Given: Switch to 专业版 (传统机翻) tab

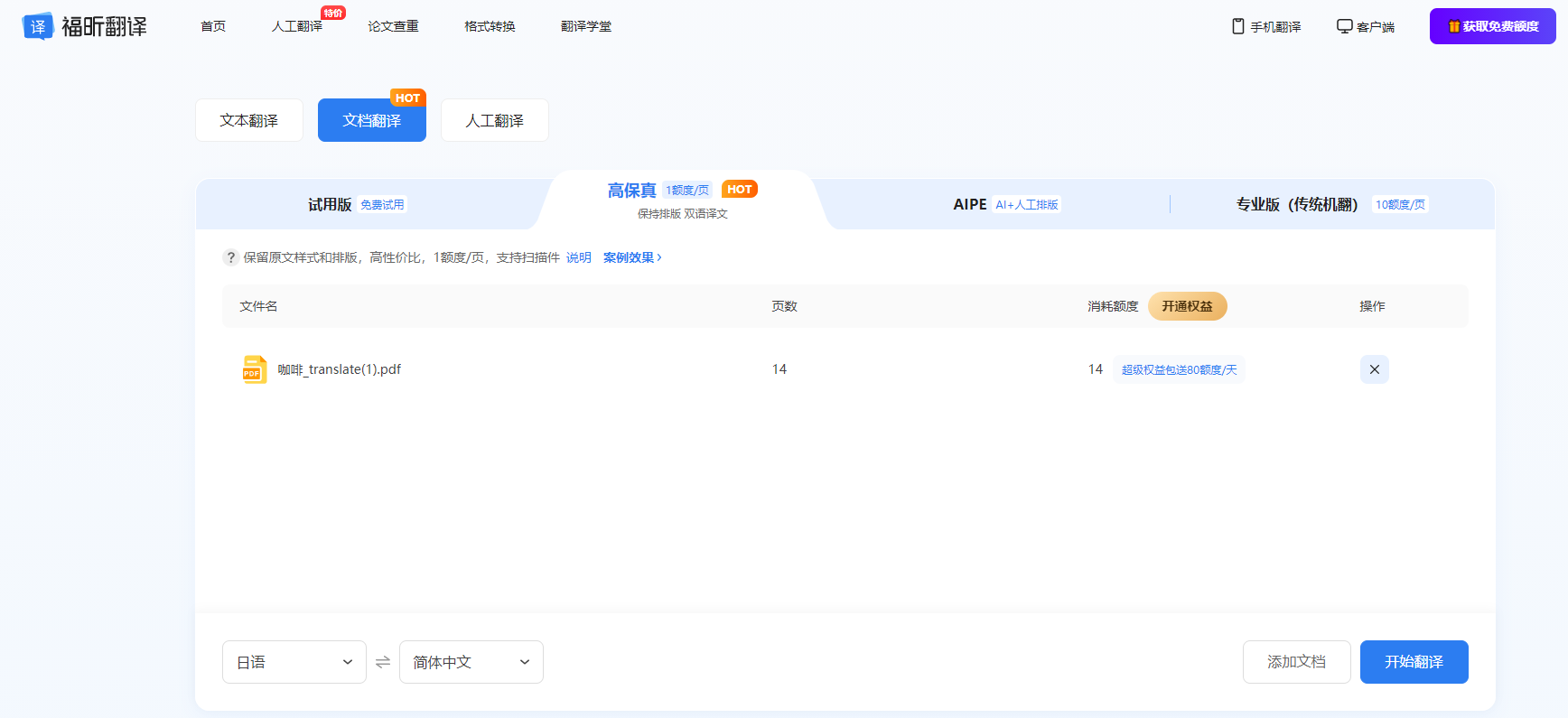Looking at the screenshot, I should click(x=1331, y=204).
